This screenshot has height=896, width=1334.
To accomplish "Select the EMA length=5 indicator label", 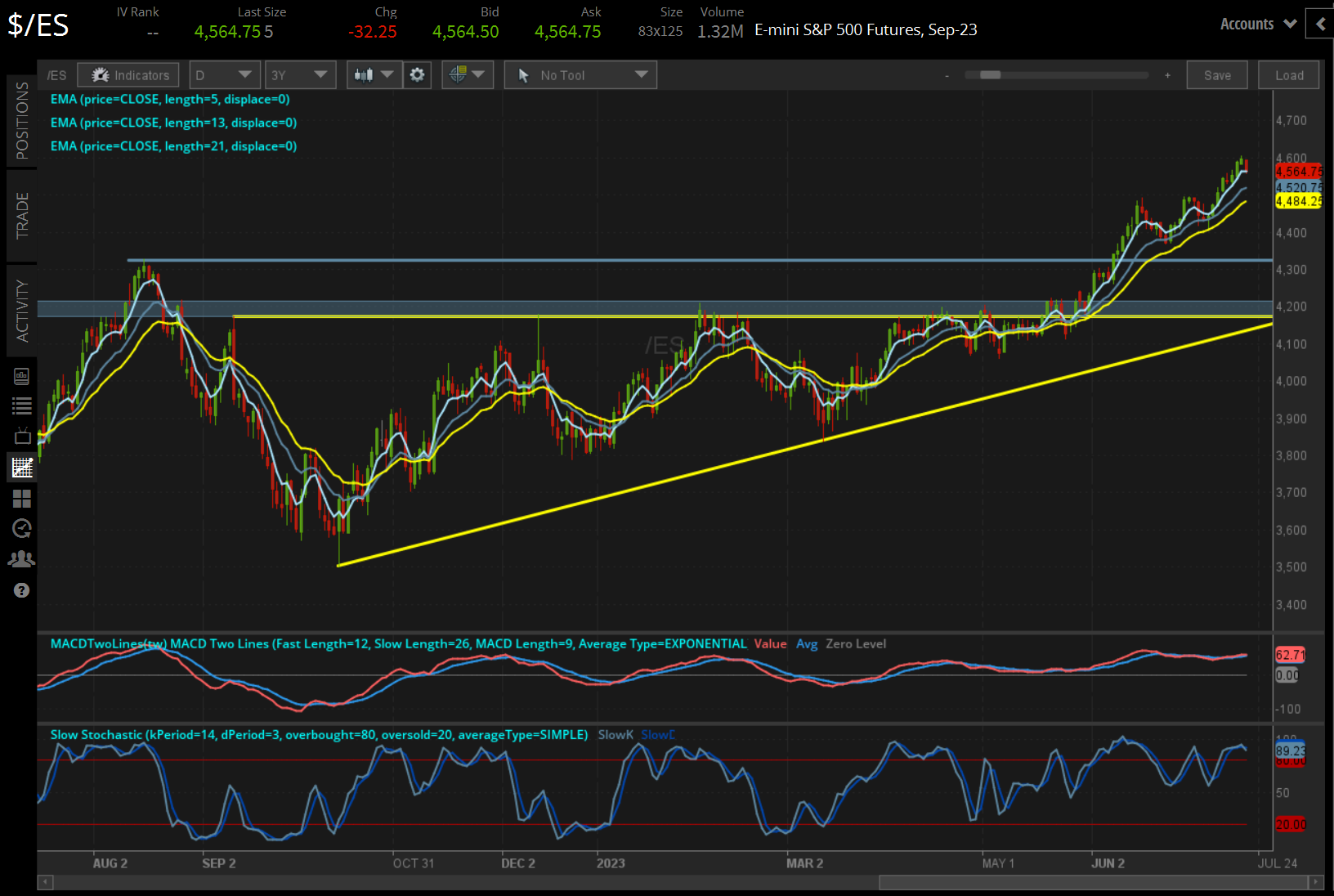I will point(168,99).
